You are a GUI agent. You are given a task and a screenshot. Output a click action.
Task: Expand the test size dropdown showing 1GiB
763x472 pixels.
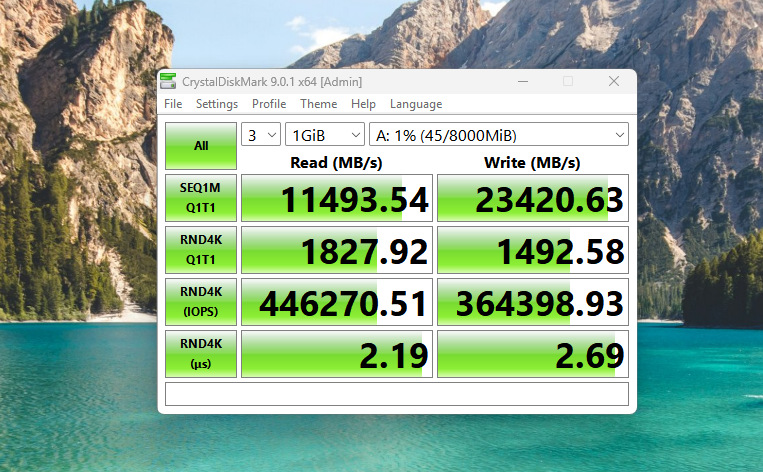coord(325,135)
